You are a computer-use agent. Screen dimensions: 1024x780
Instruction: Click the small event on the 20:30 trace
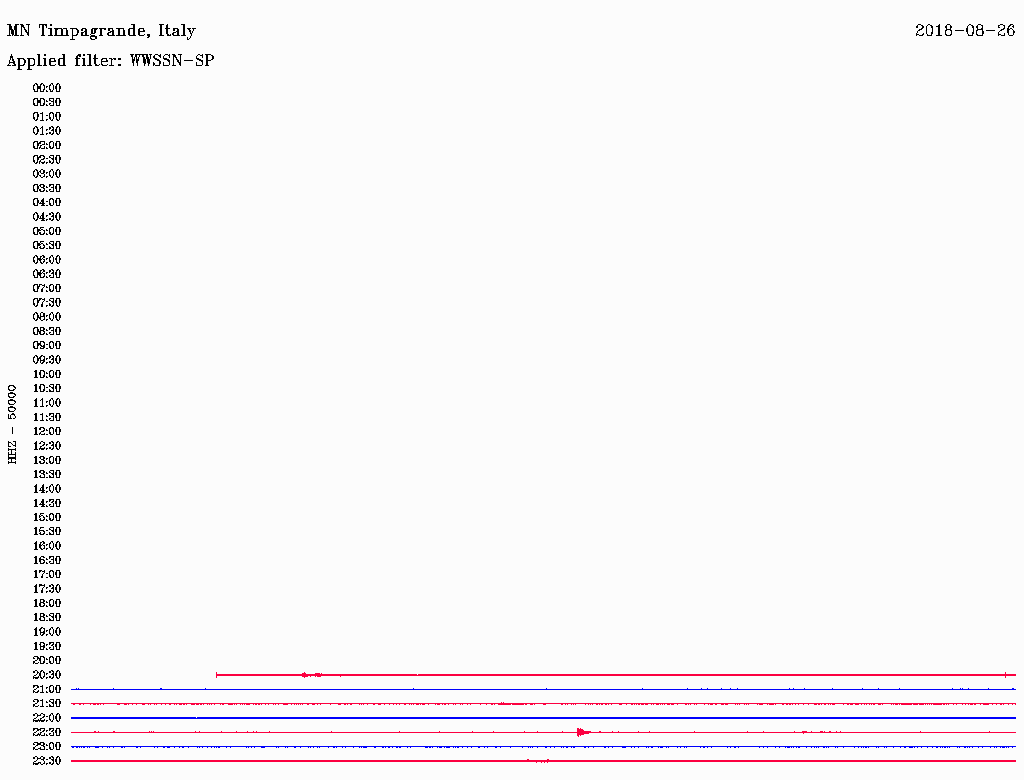click(312, 675)
